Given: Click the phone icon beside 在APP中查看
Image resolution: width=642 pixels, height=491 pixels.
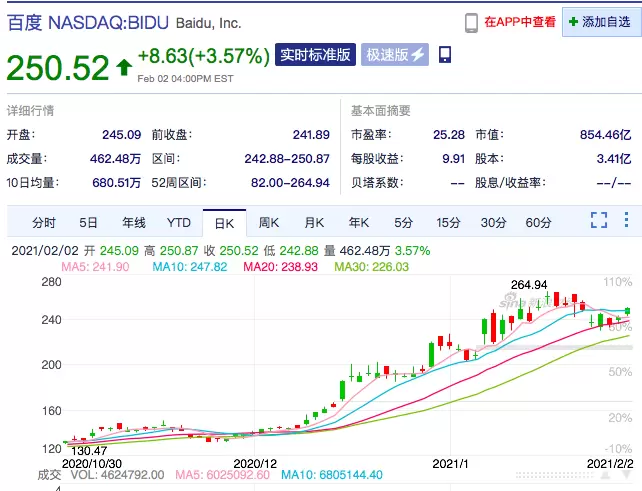Looking at the screenshot, I should 472,22.
